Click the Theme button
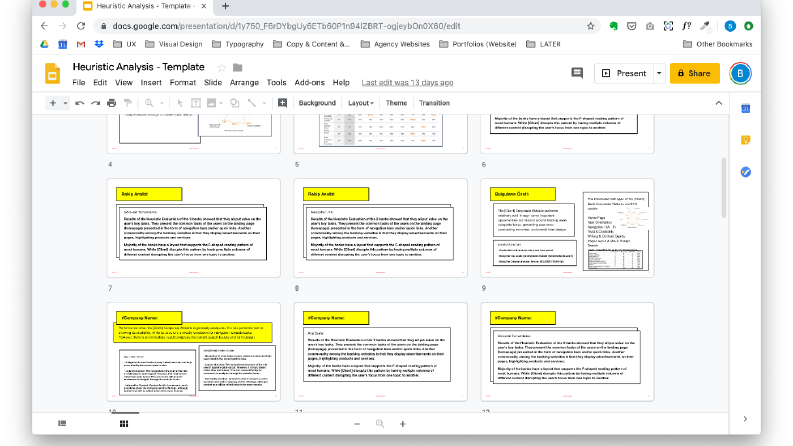793x446 pixels. (x=396, y=103)
